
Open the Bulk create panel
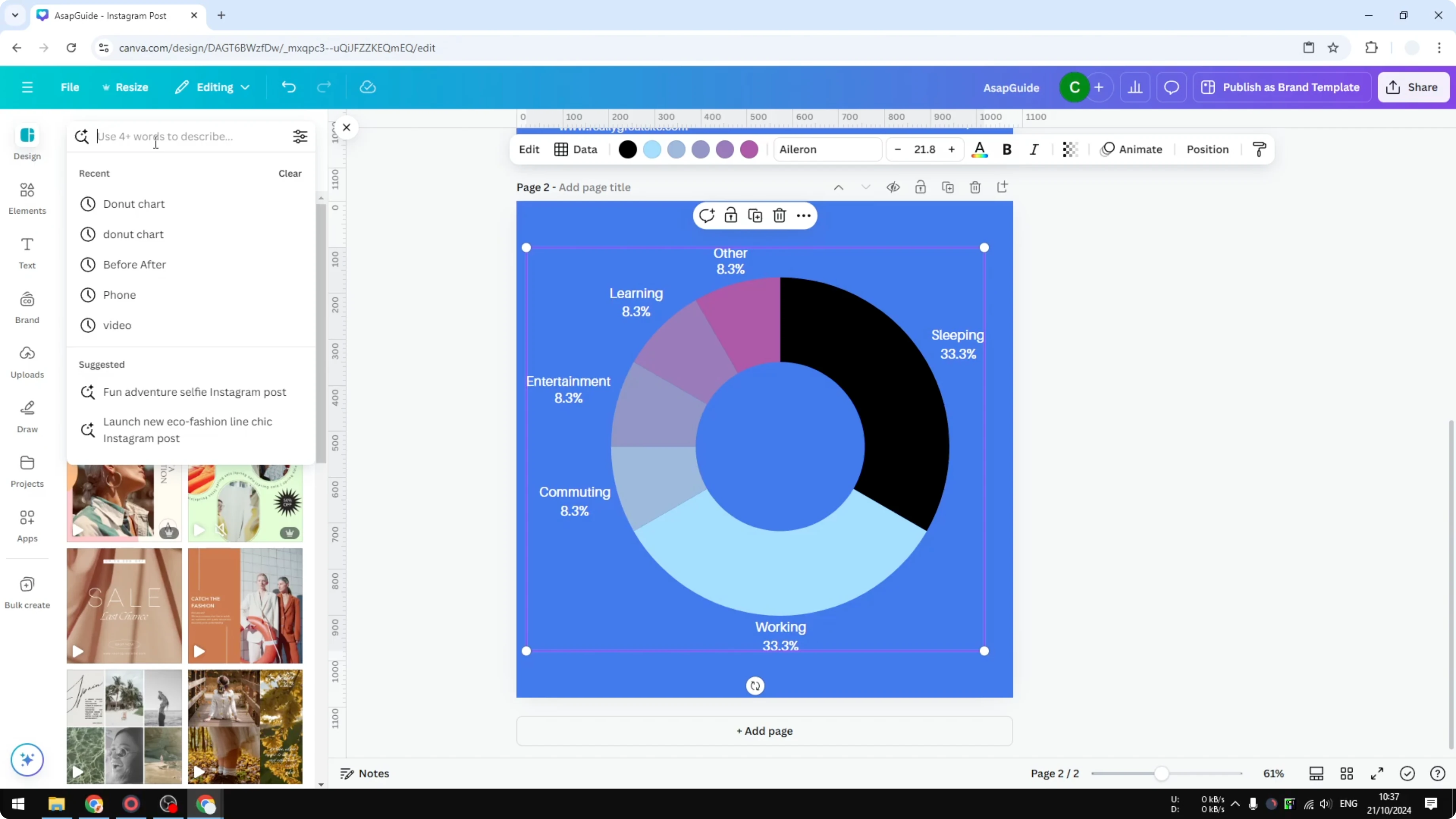(x=27, y=592)
